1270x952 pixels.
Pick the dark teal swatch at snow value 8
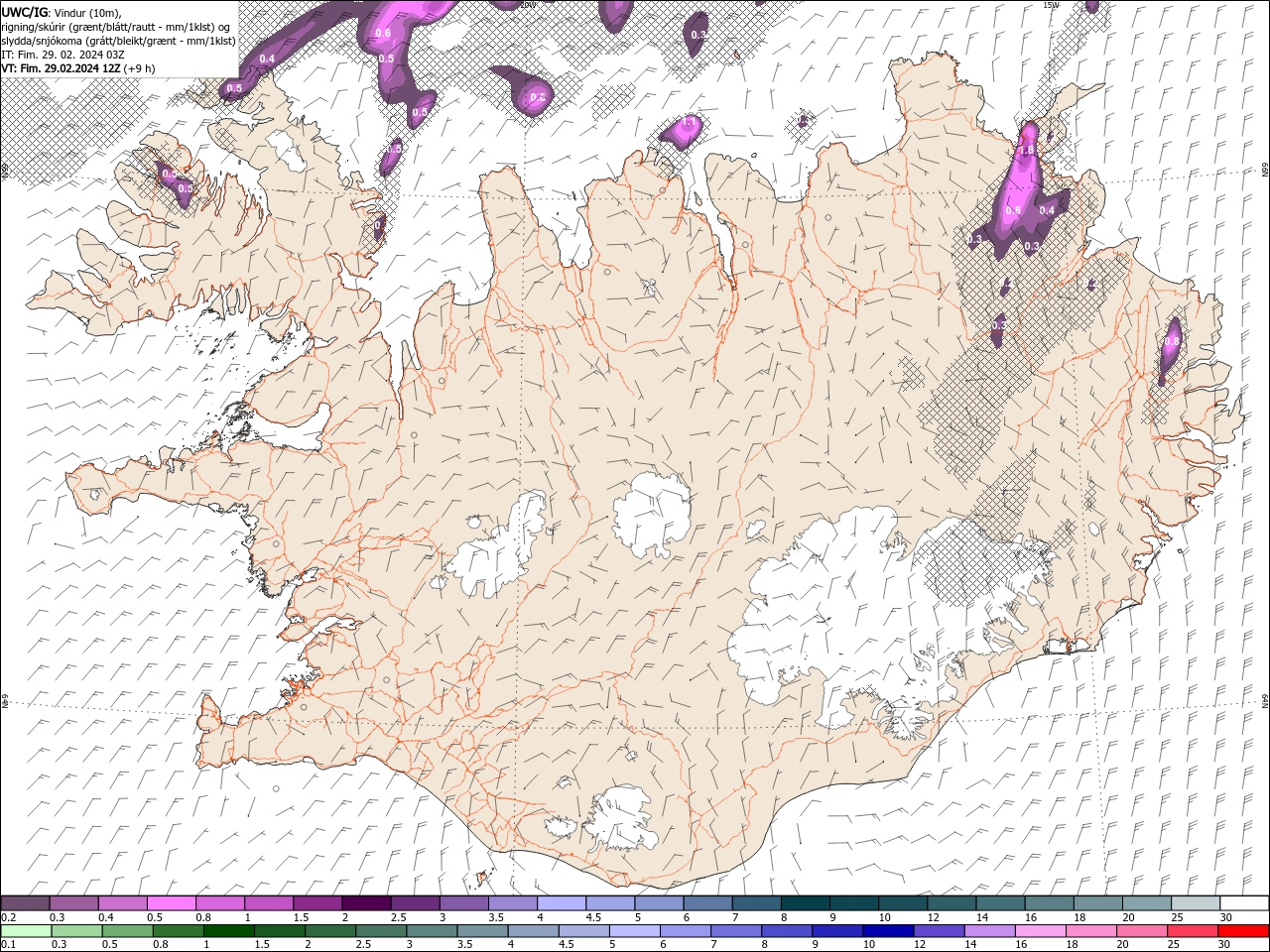pyautogui.click(x=805, y=903)
